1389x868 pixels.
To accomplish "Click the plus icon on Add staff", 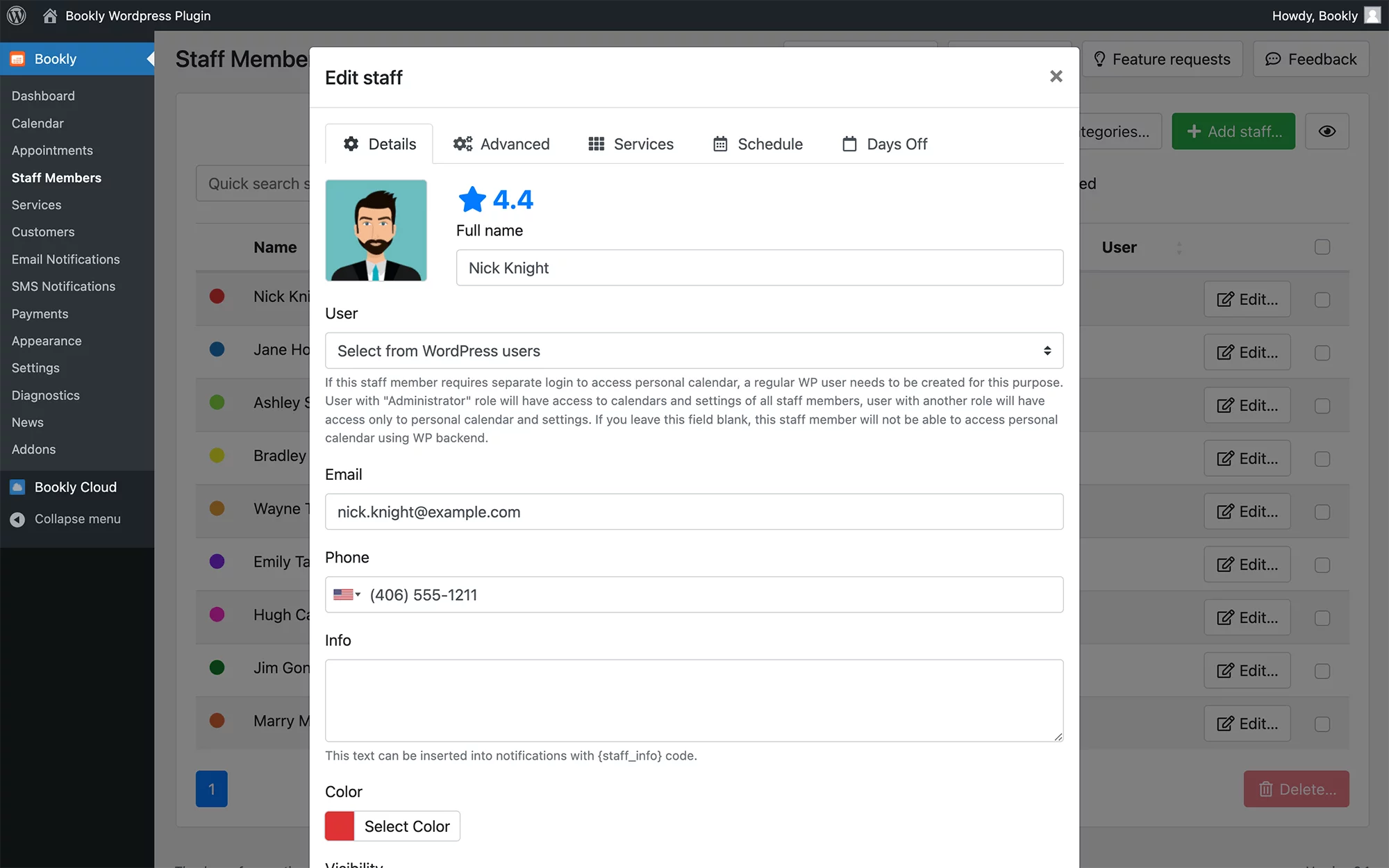I will tap(1194, 131).
